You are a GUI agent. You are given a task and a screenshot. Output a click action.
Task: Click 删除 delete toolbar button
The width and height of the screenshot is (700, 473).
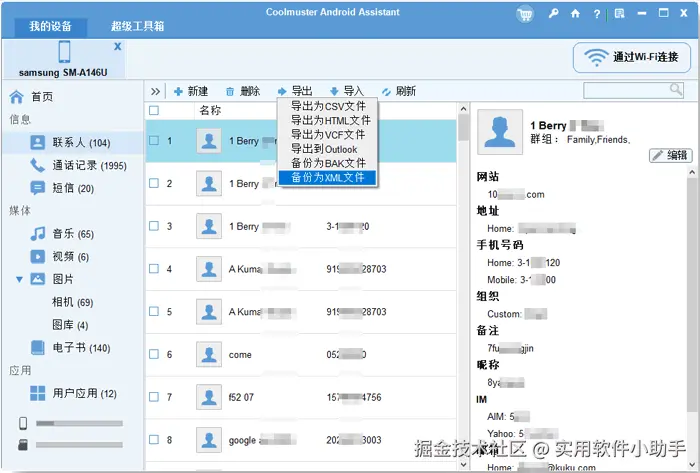[x=243, y=91]
